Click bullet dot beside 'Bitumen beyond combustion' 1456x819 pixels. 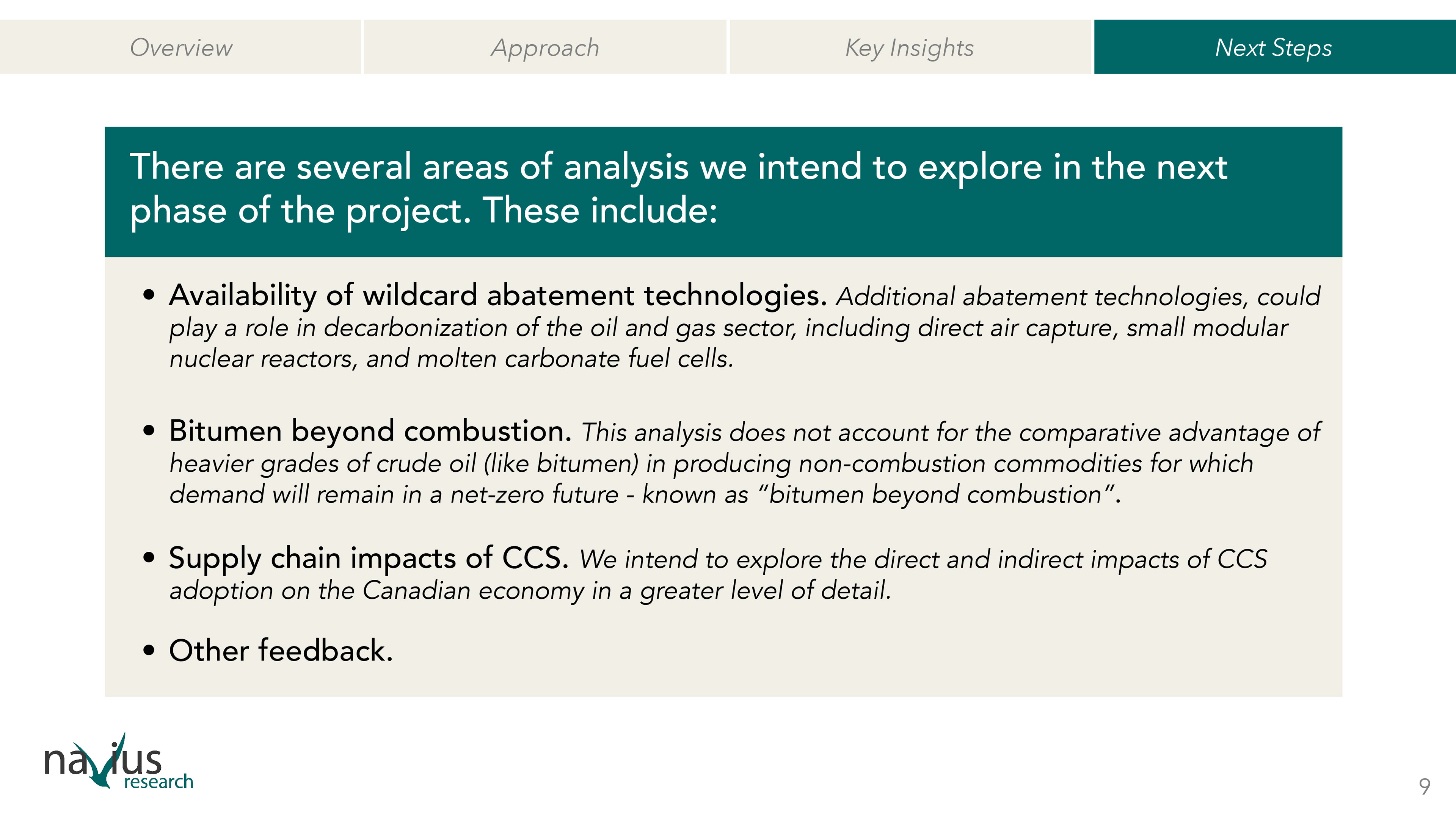[149, 431]
